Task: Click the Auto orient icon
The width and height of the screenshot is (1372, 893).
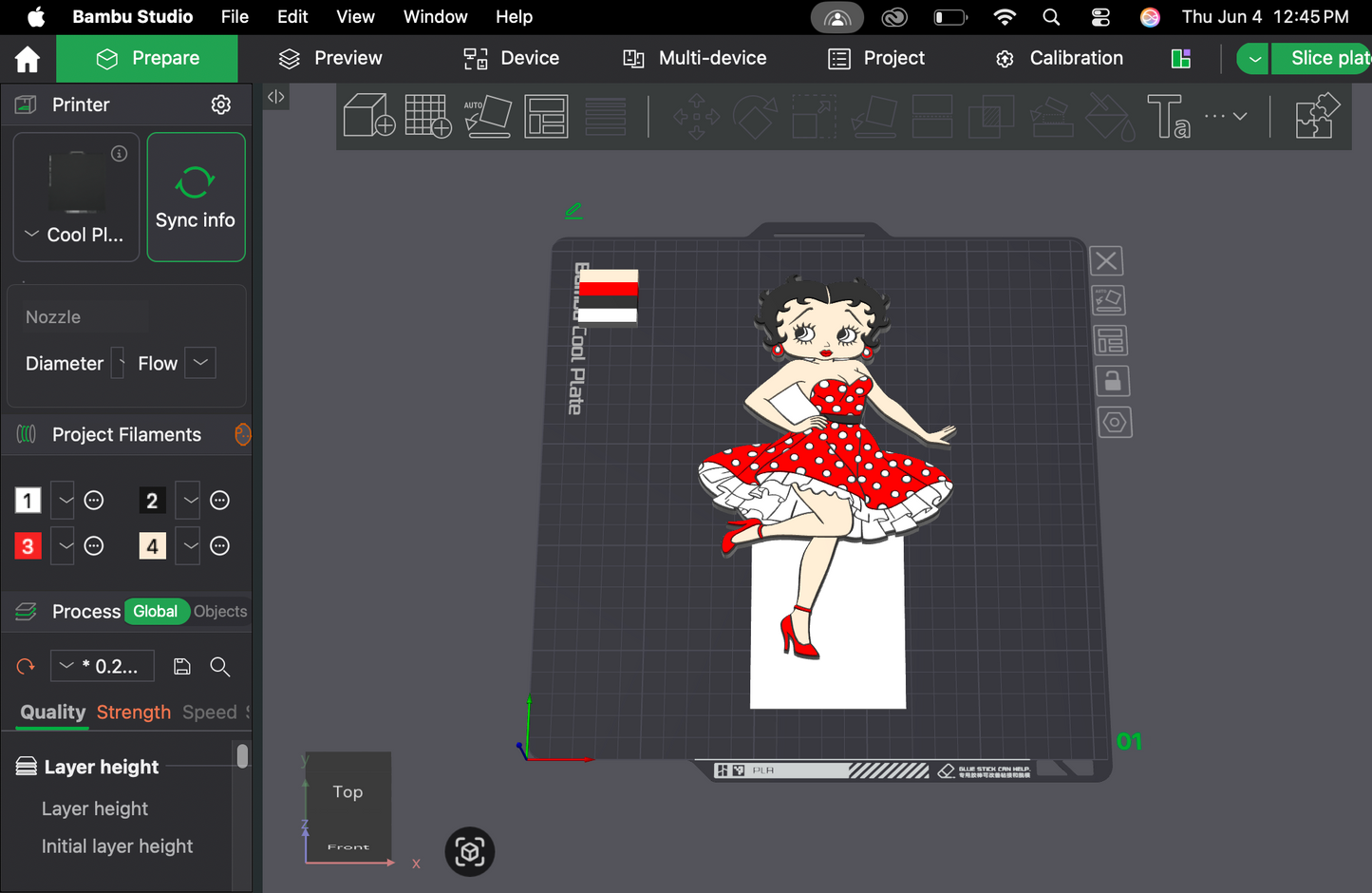Action: tap(488, 116)
